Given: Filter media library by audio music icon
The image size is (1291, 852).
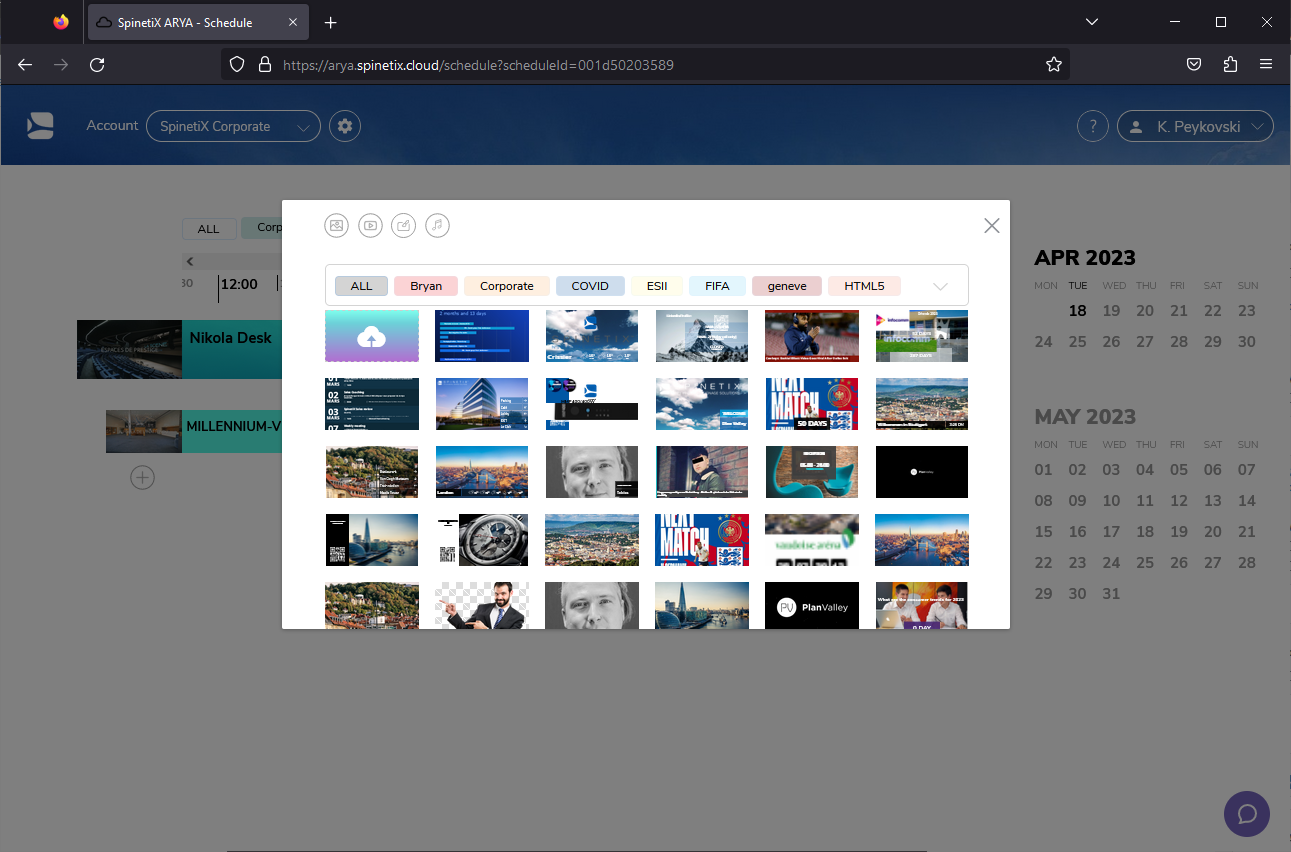Looking at the screenshot, I should pos(437,226).
